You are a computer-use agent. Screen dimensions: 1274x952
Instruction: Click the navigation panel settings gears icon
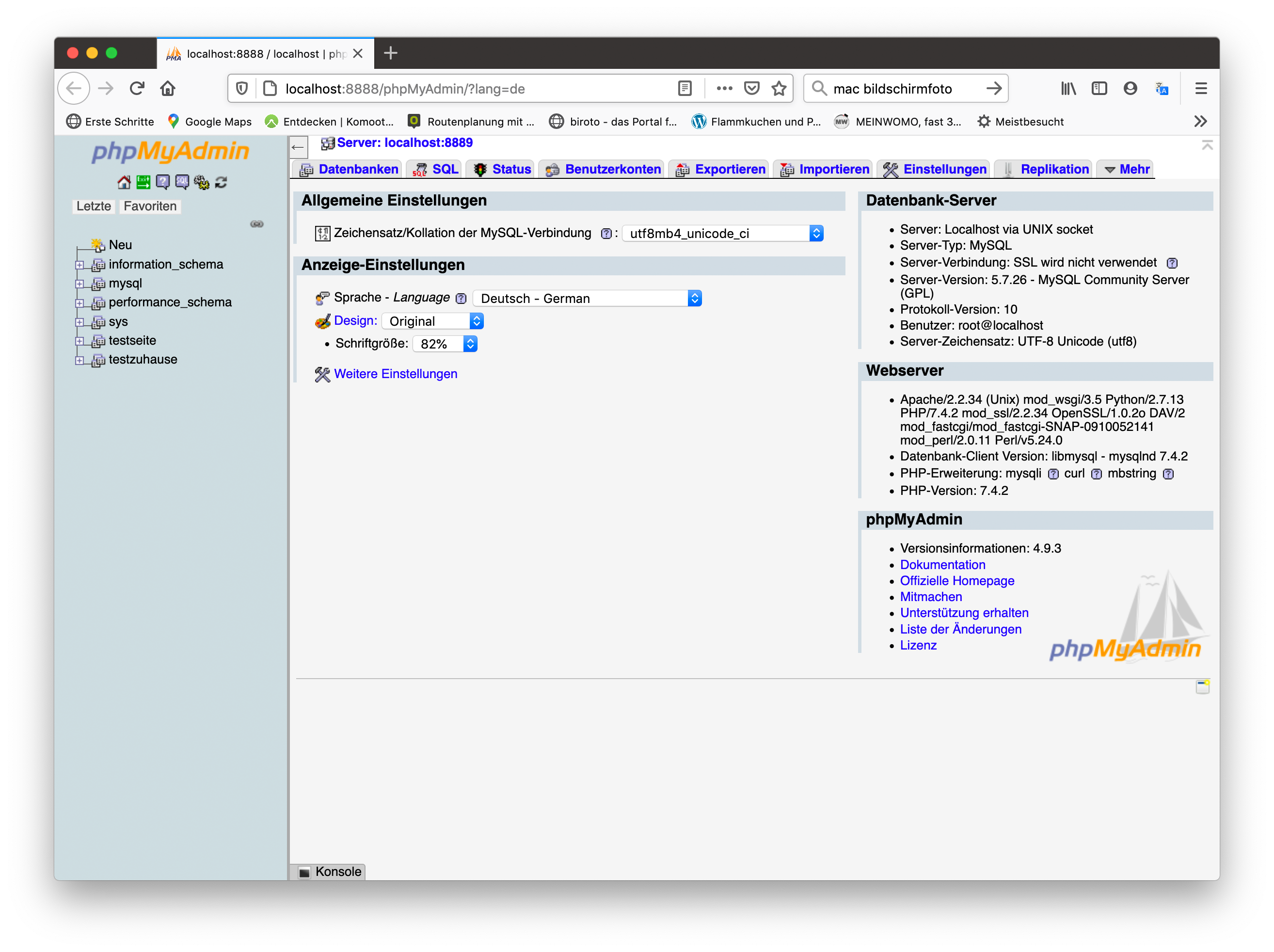(x=202, y=183)
